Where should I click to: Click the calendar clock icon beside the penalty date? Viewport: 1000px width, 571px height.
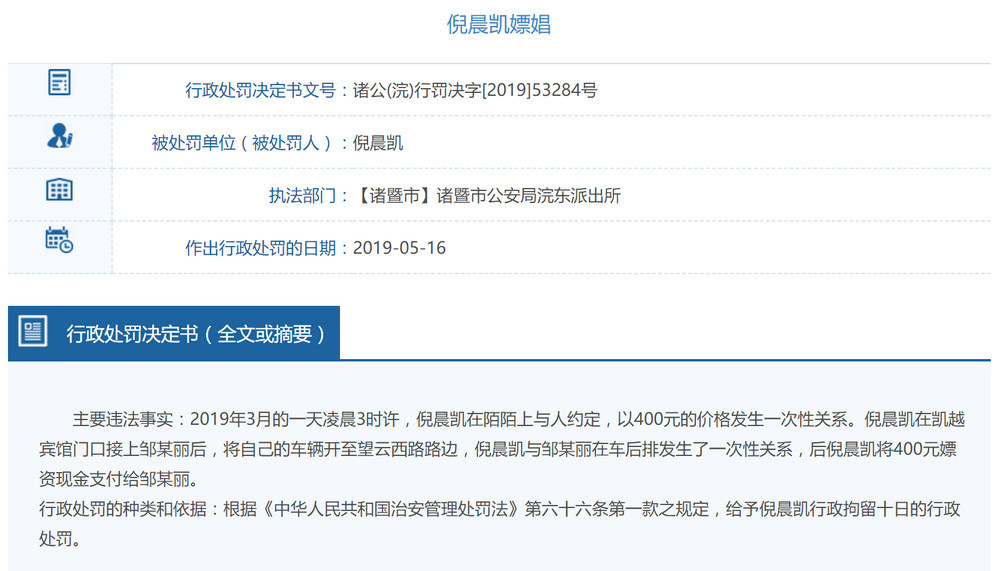tap(59, 240)
